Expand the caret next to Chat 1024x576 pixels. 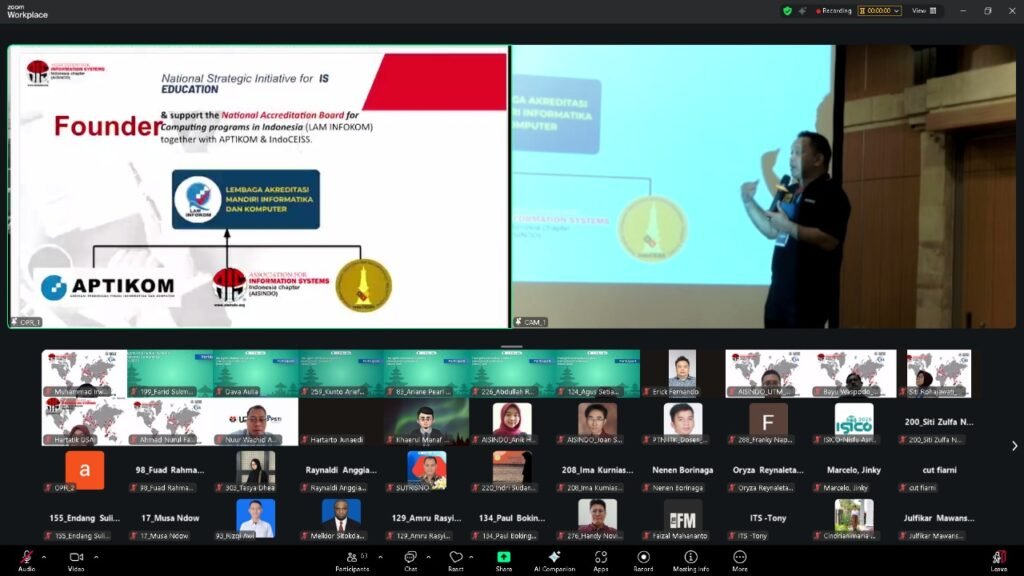(428, 557)
